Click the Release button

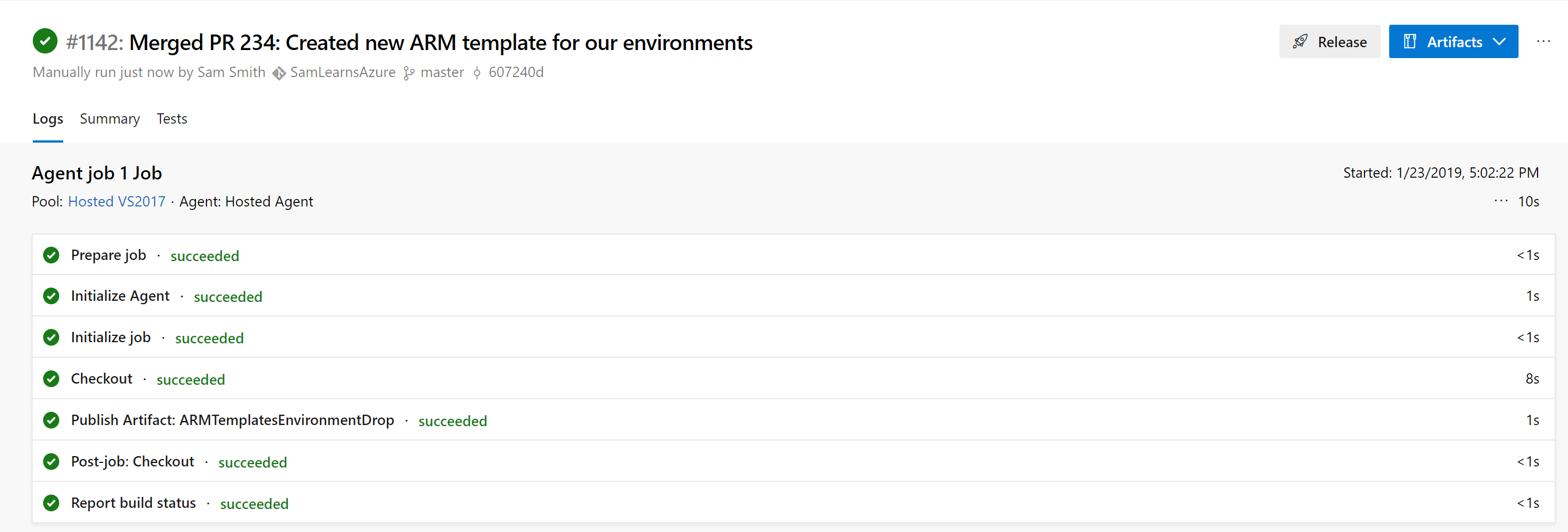pos(1329,41)
